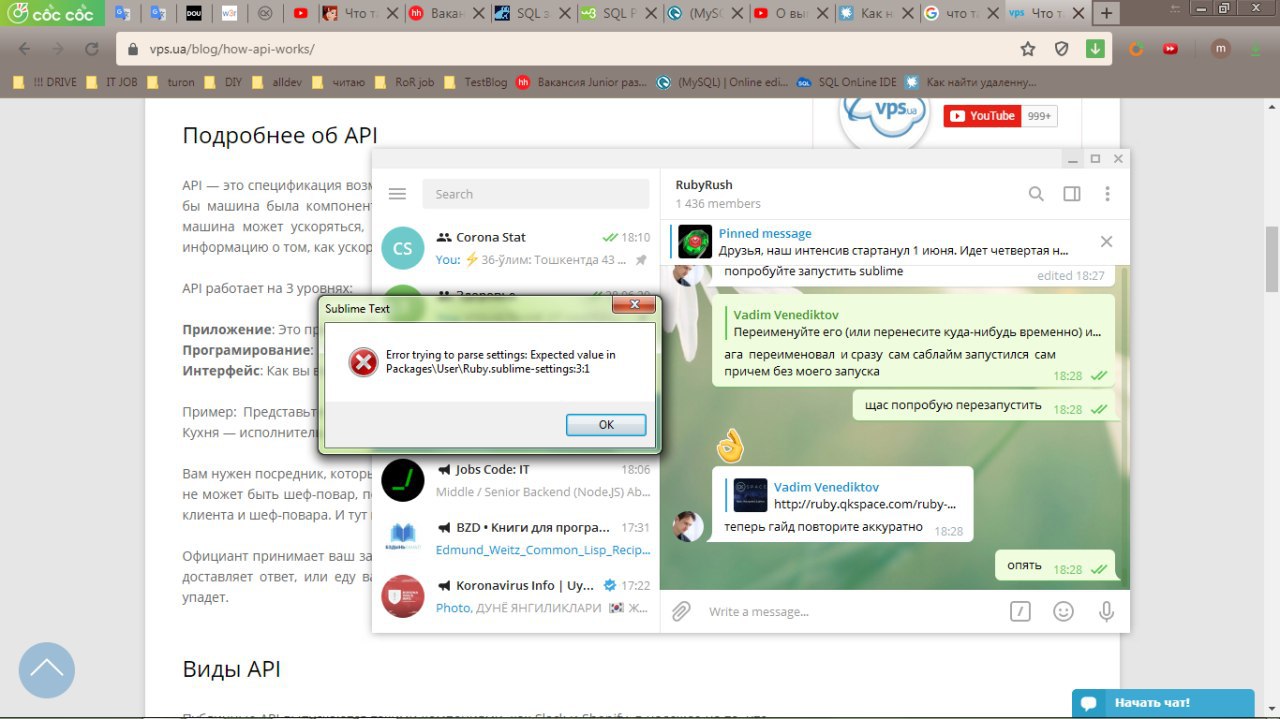Viewport: 1280px width, 719px height.
Task: Open the Telegram hamburger menu
Action: tap(397, 194)
